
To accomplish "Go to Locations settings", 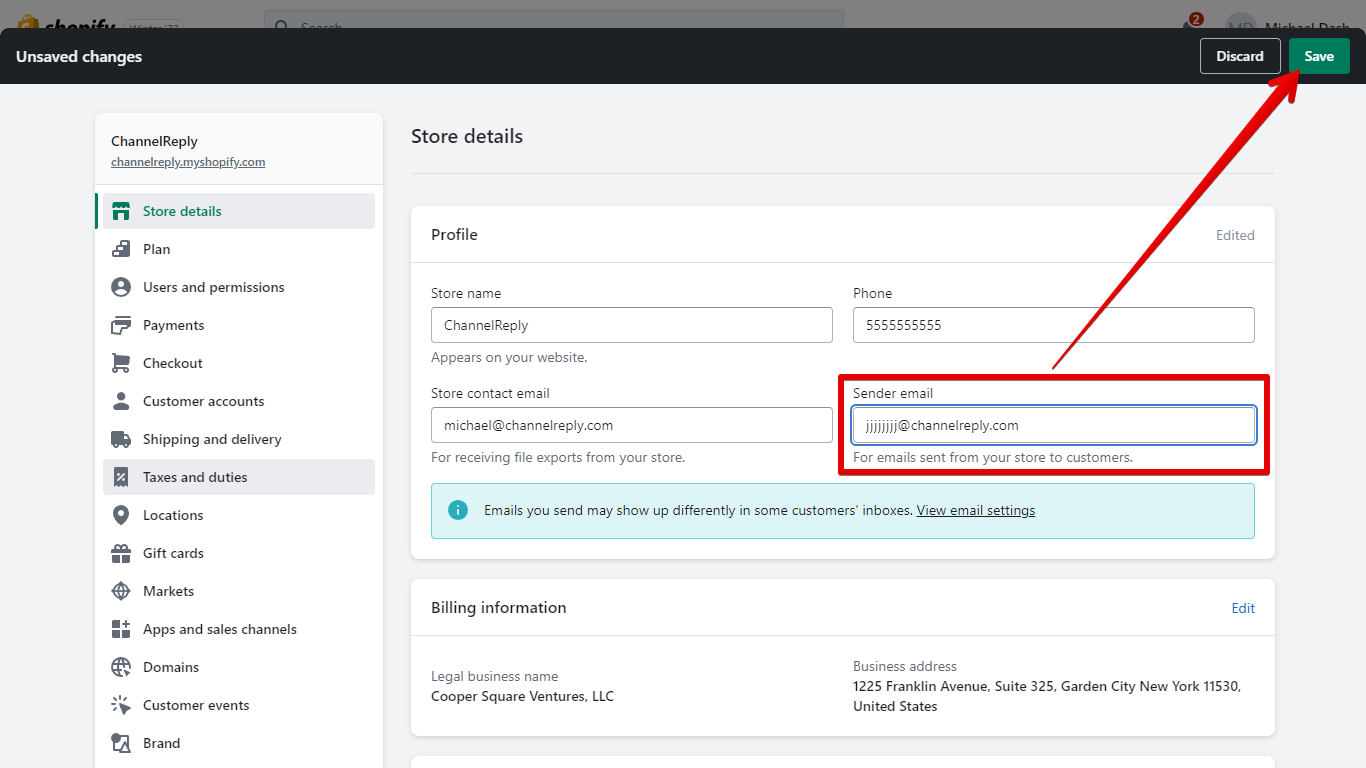I will (239, 515).
